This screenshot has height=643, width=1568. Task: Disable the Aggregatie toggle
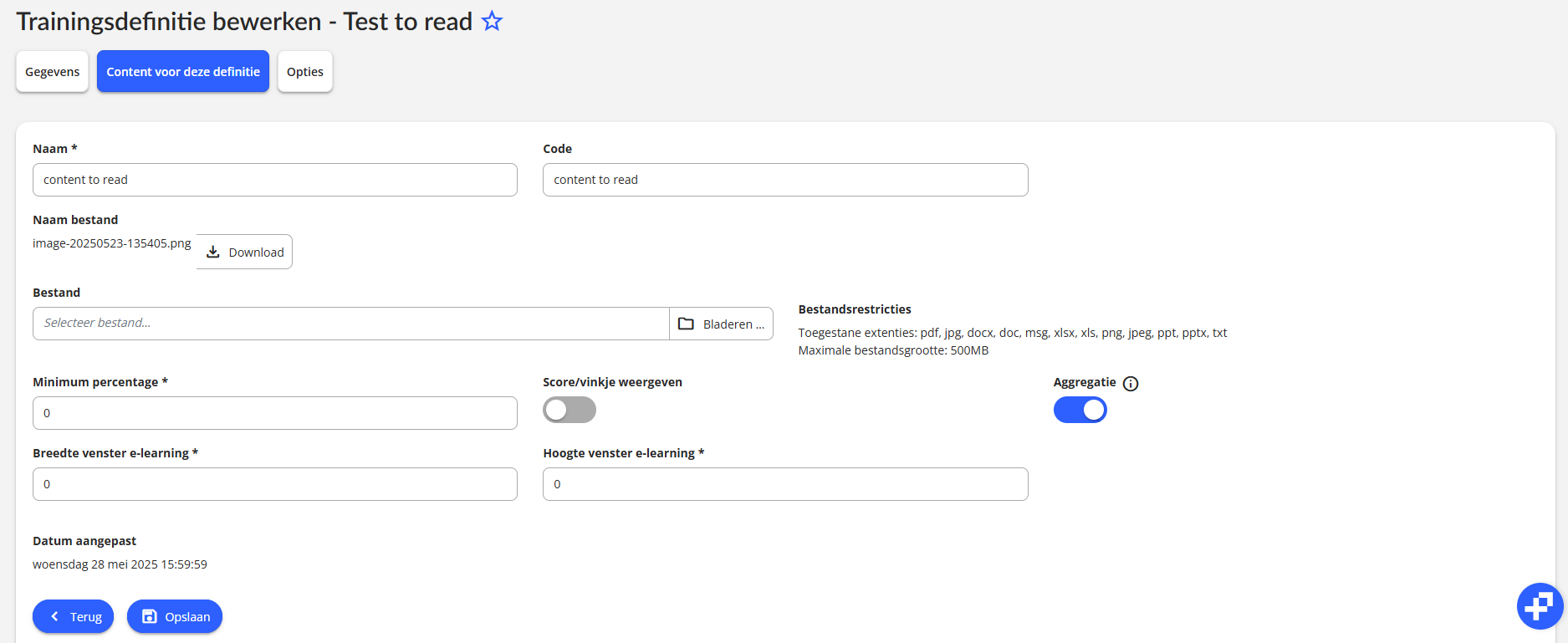pos(1080,410)
